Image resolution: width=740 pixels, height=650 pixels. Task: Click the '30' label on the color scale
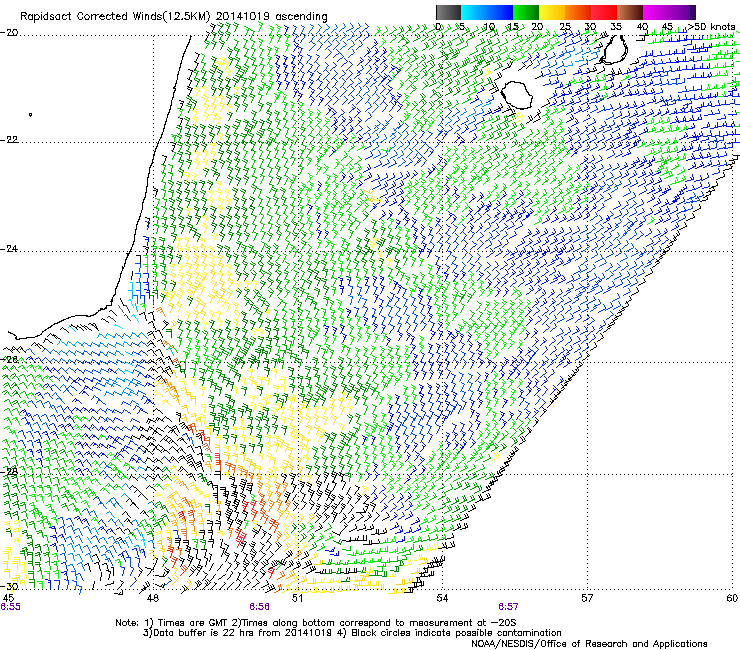590,27
